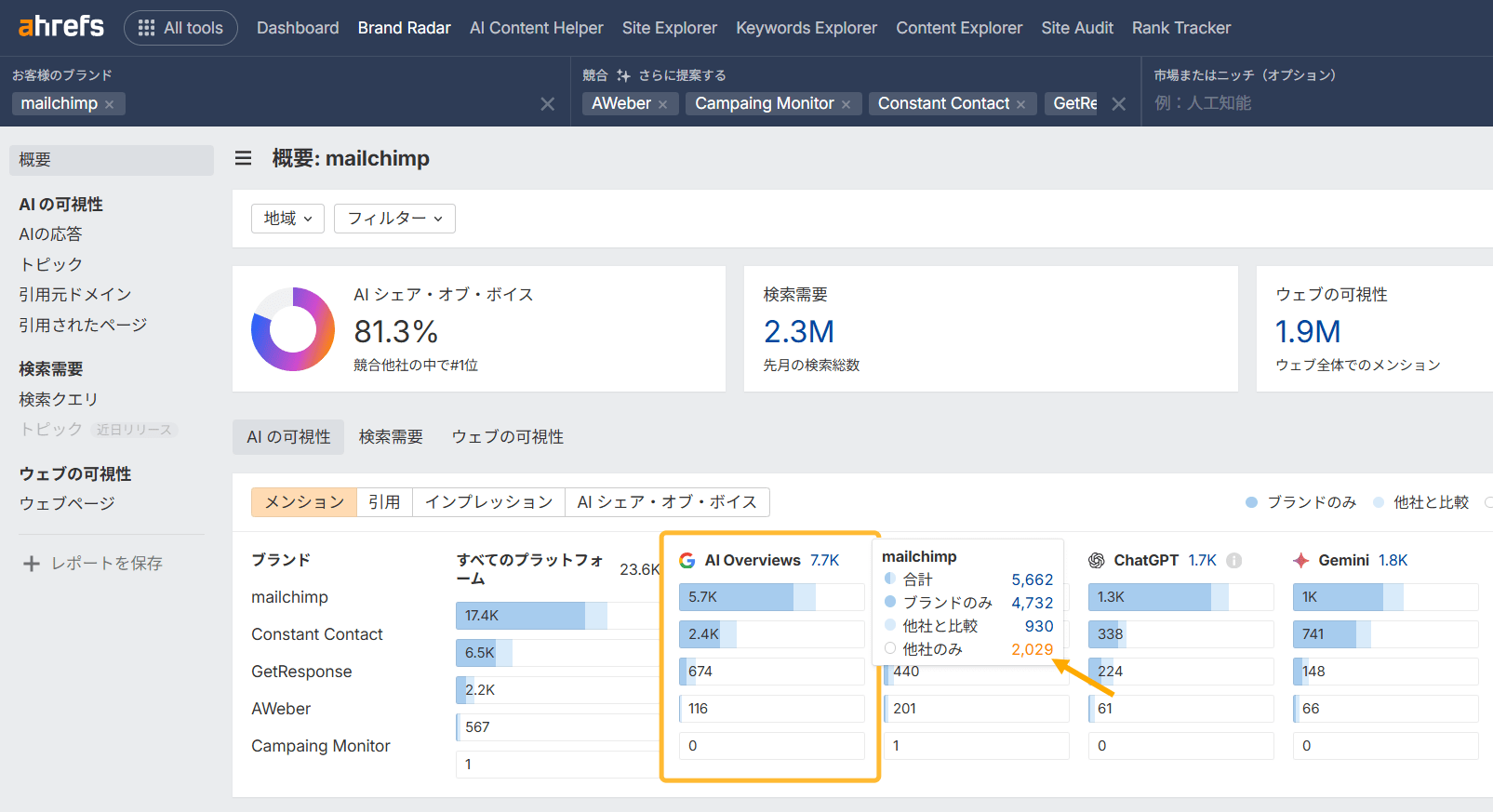The width and height of the screenshot is (1493, 812).
Task: Open AI Content Helper
Action: (537, 28)
